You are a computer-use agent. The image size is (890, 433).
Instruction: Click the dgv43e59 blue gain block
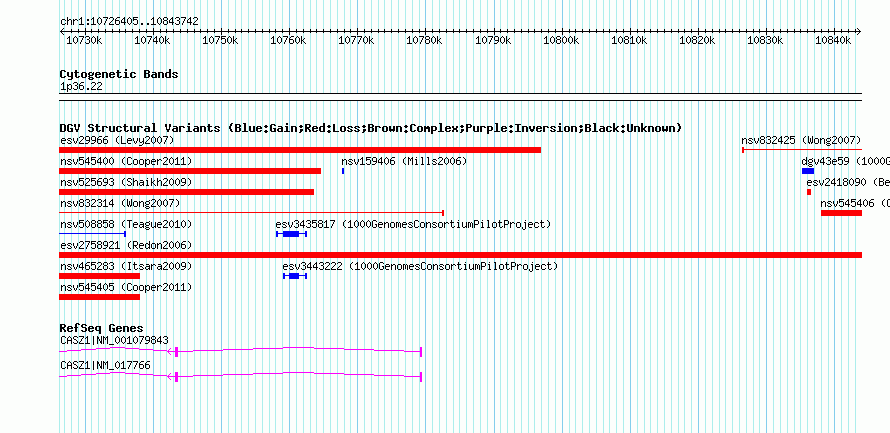[x=808, y=171]
